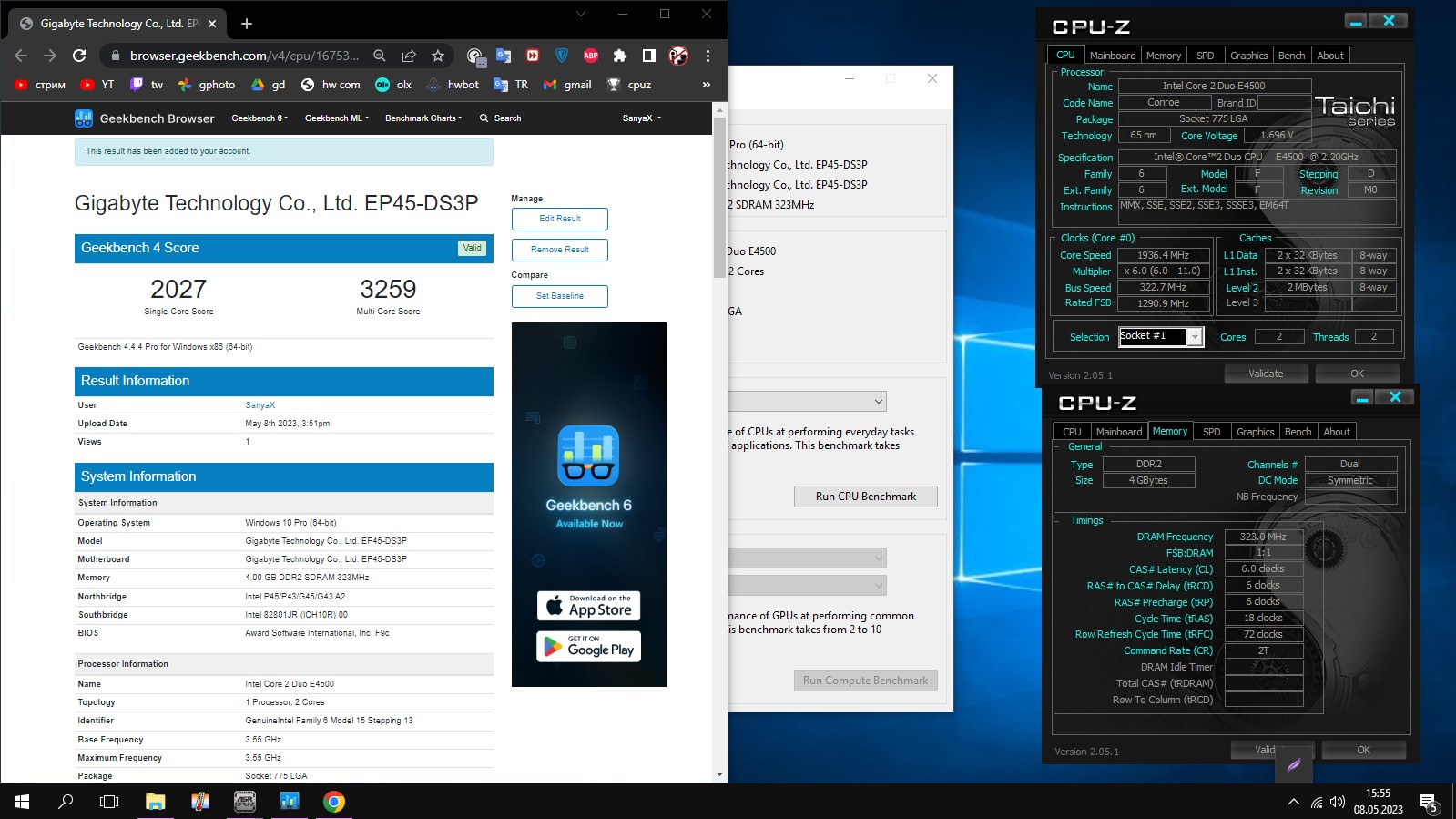The height and width of the screenshot is (819, 1456).
Task: Open Chrome tab search chevron
Action: point(581,14)
